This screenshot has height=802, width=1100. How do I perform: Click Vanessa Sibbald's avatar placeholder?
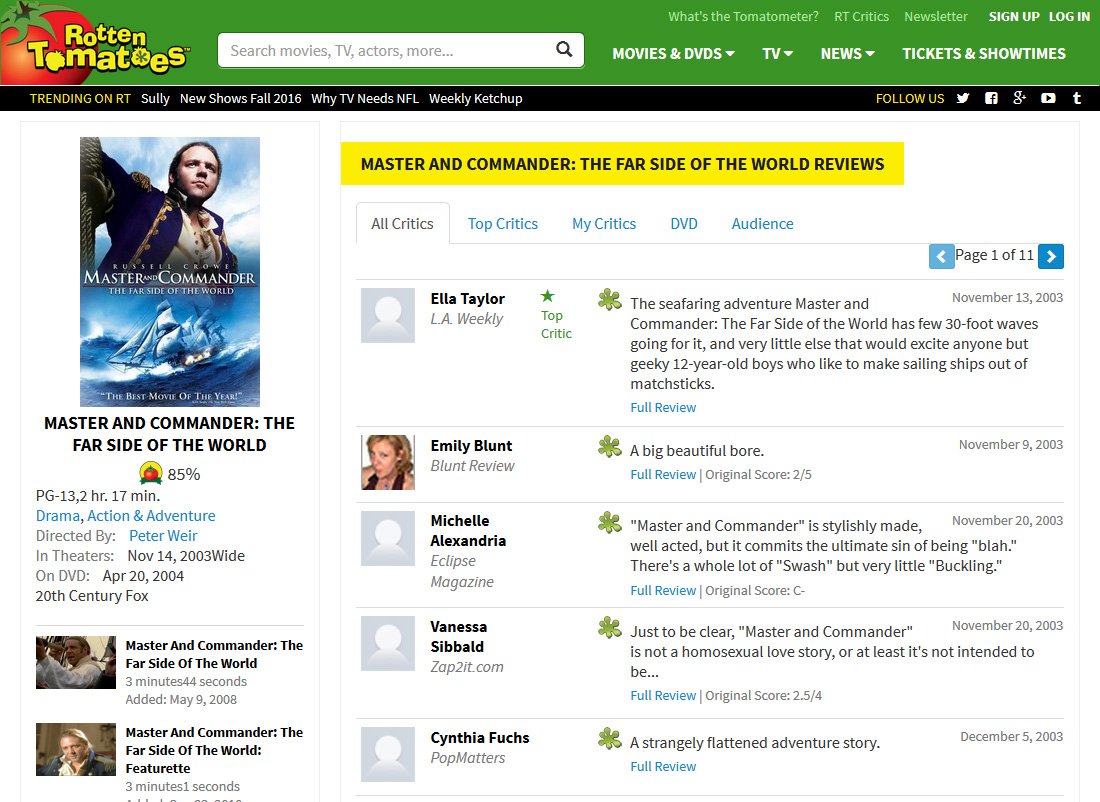[x=388, y=643]
